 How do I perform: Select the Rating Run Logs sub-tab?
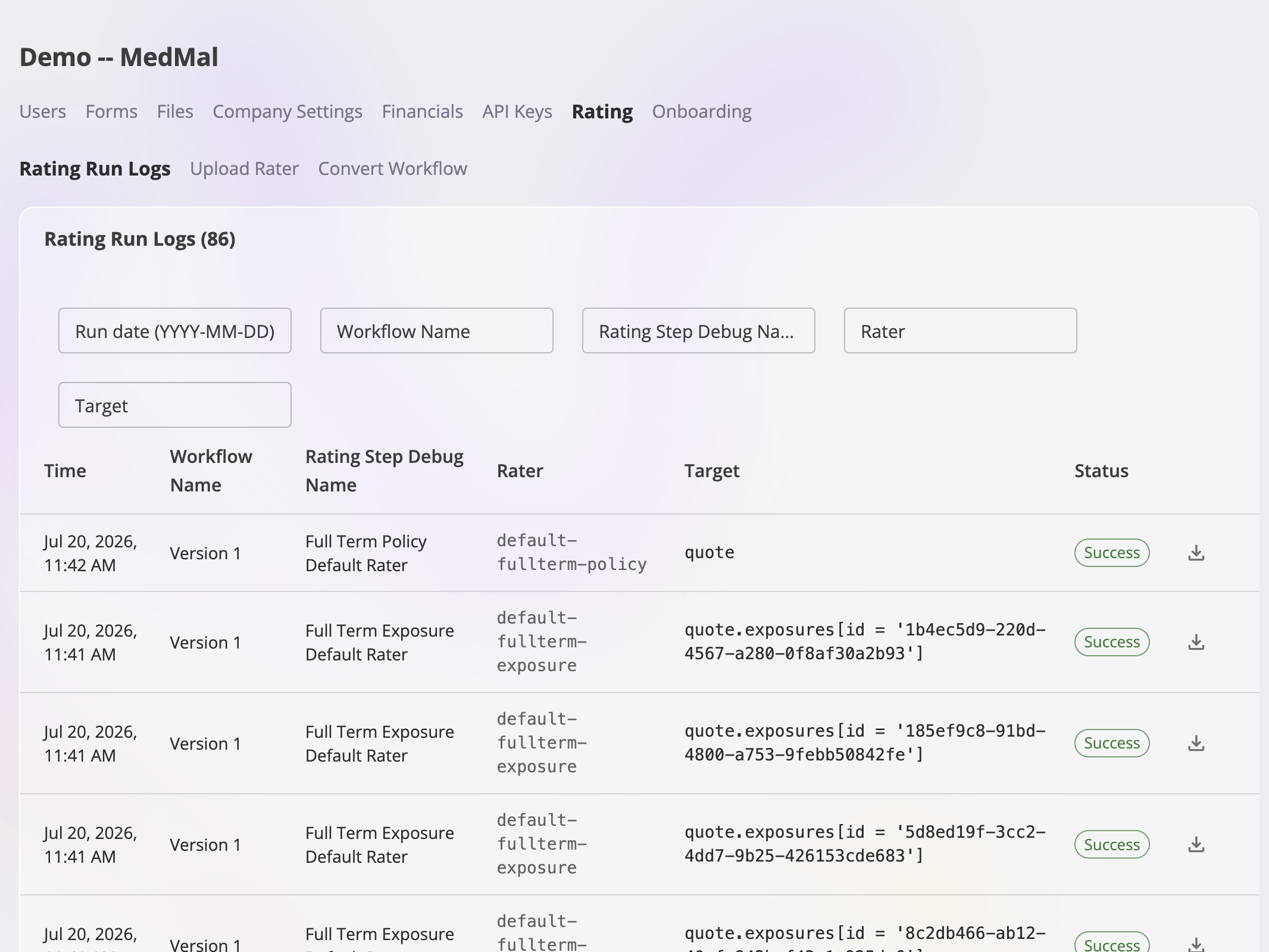(95, 168)
